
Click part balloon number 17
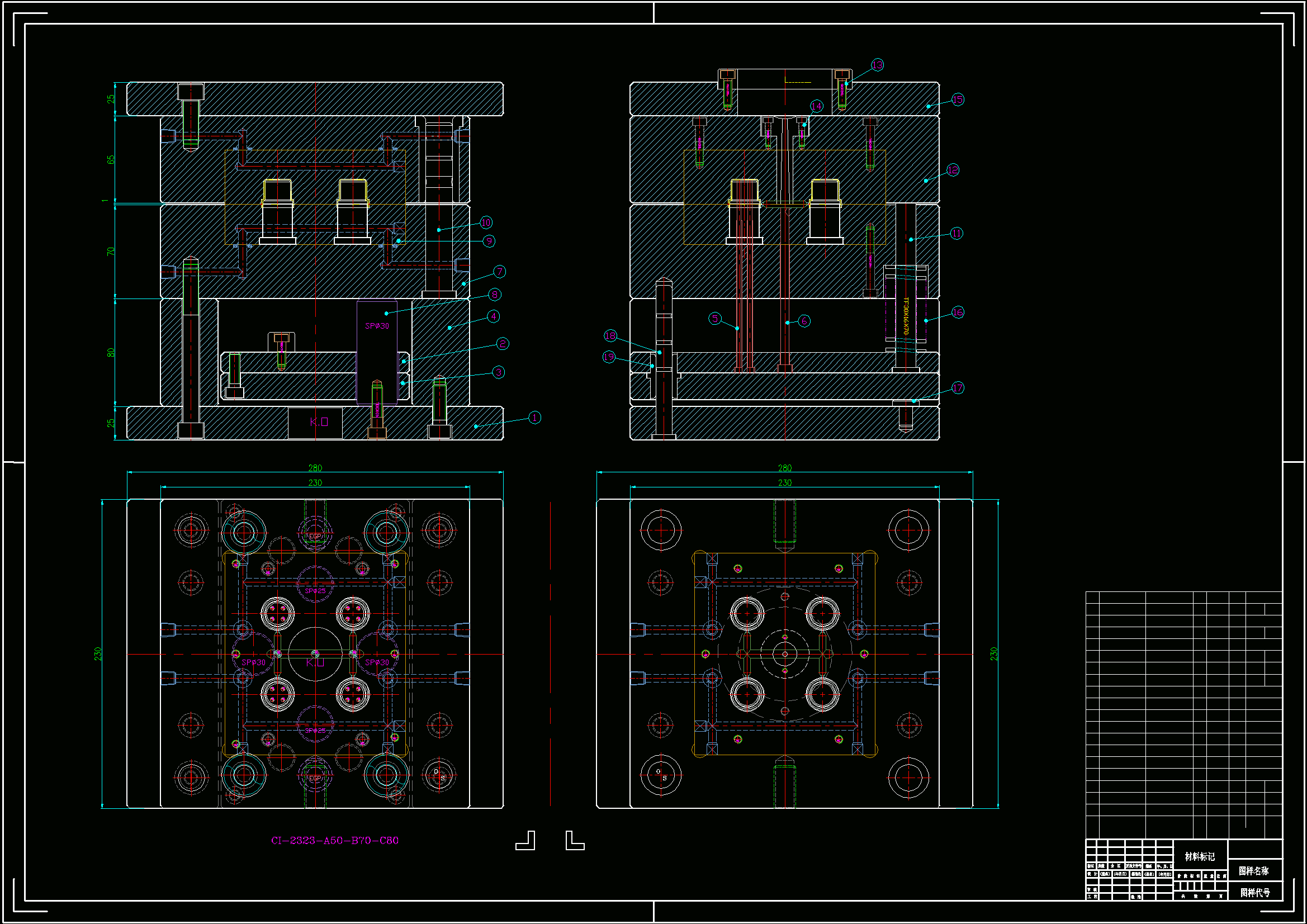point(958,388)
